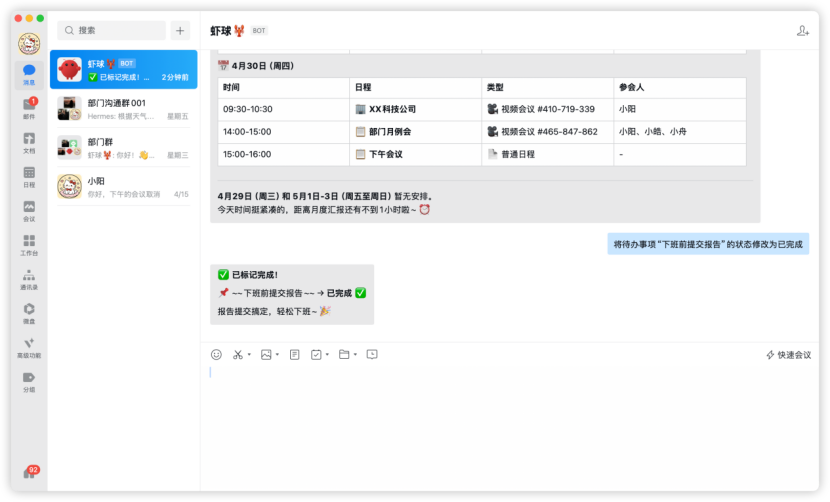Click the BOT tag in chat header

pos(259,31)
